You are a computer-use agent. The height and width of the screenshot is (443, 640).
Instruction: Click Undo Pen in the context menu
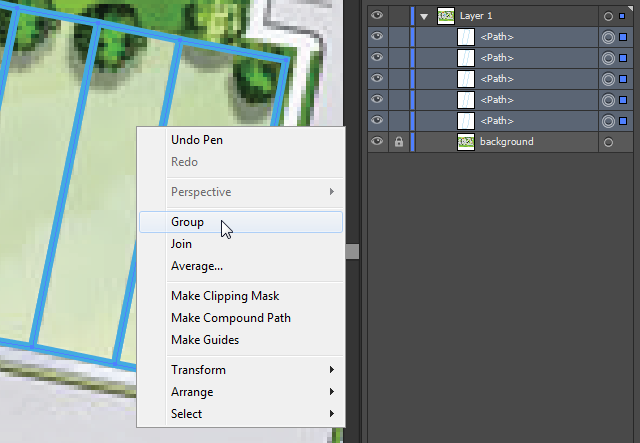point(197,140)
